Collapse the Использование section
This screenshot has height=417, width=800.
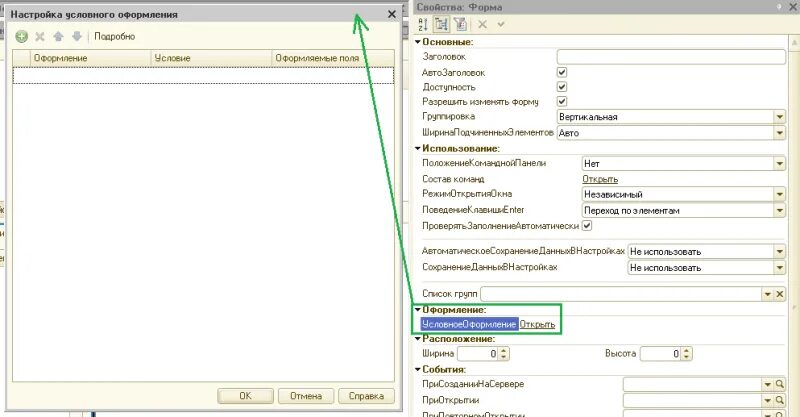pos(418,148)
